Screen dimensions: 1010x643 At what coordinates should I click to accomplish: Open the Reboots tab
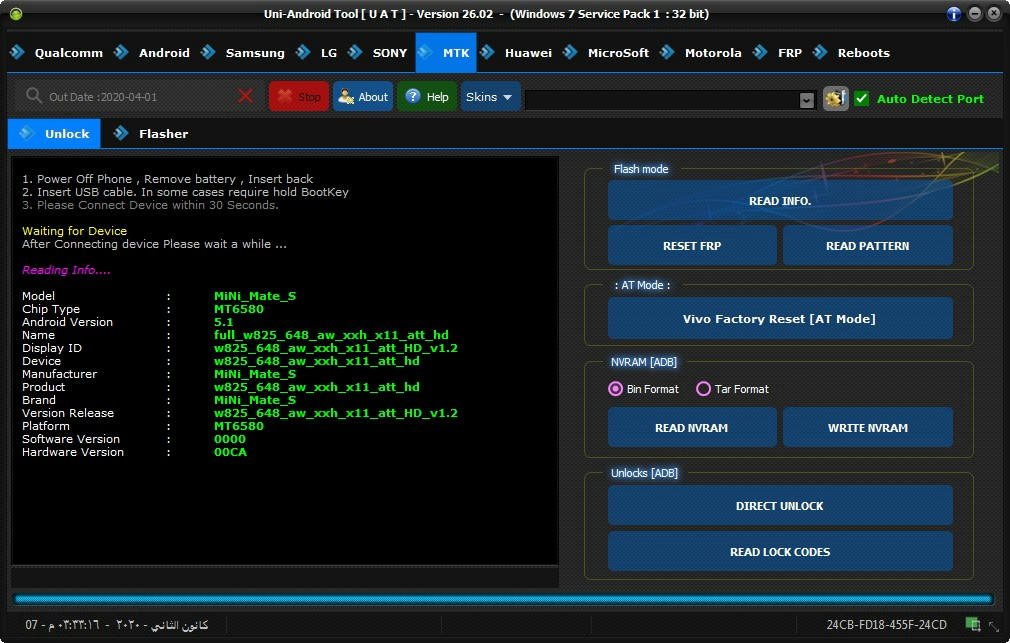(852, 53)
